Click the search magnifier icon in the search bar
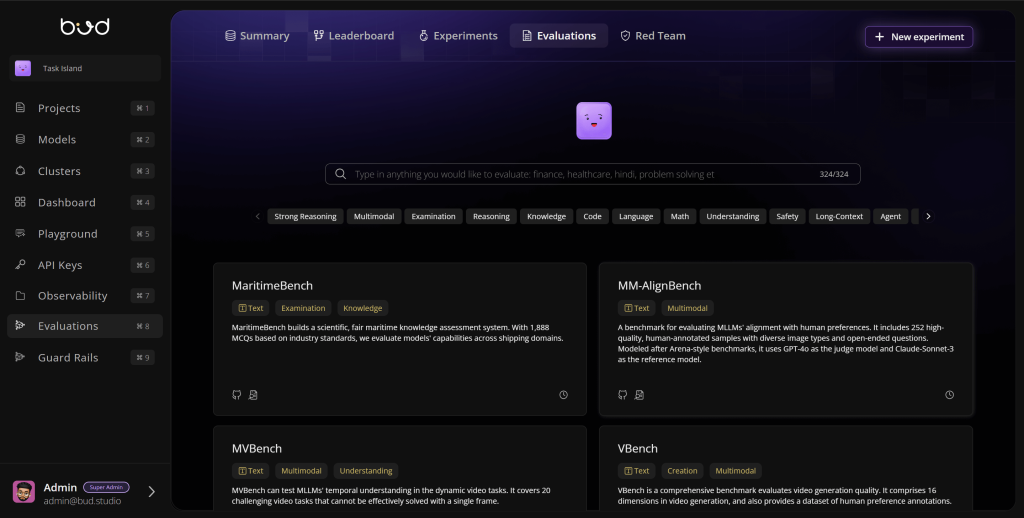The width and height of the screenshot is (1024, 518). click(x=341, y=174)
